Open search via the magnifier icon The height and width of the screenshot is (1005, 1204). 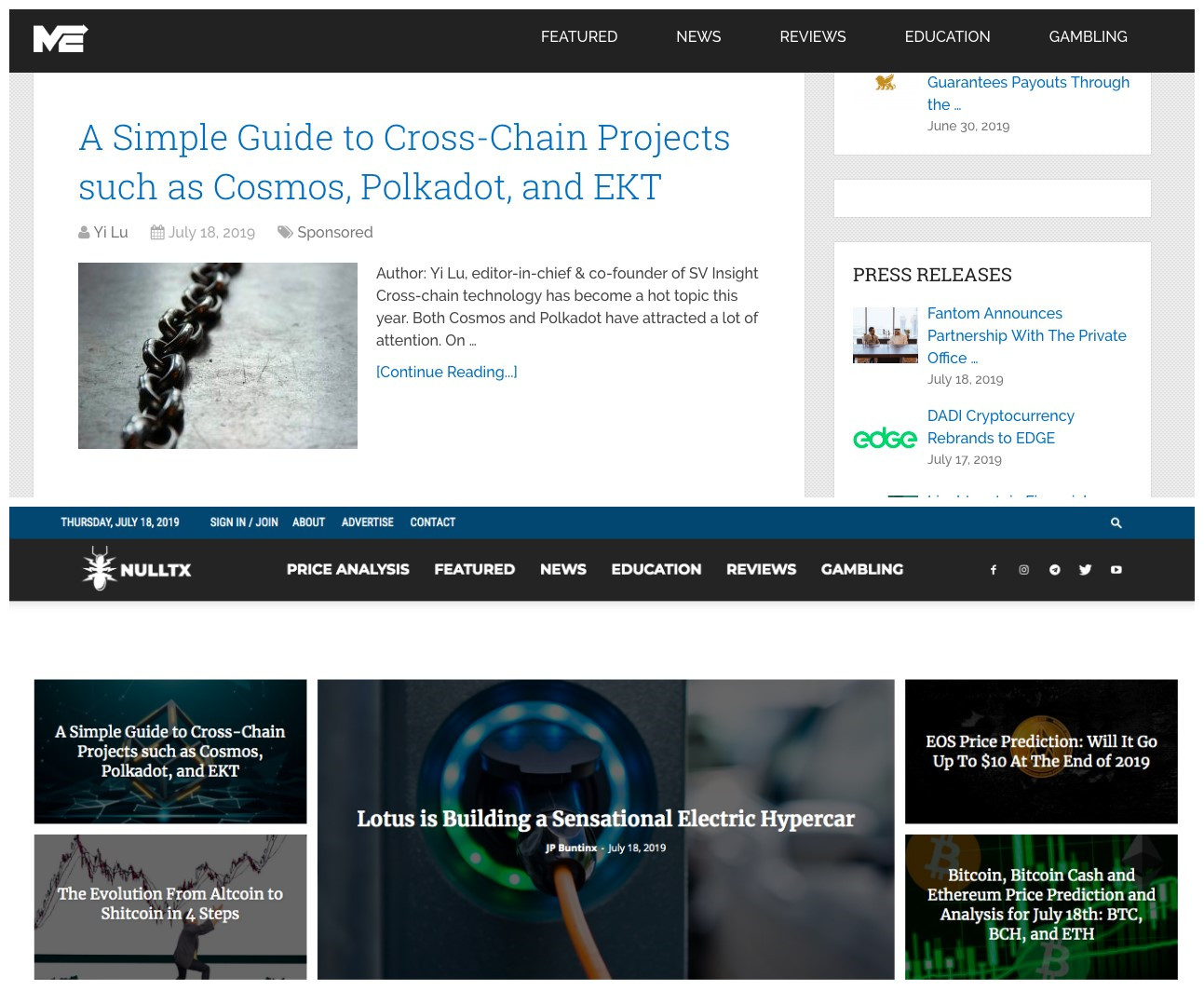1116,523
